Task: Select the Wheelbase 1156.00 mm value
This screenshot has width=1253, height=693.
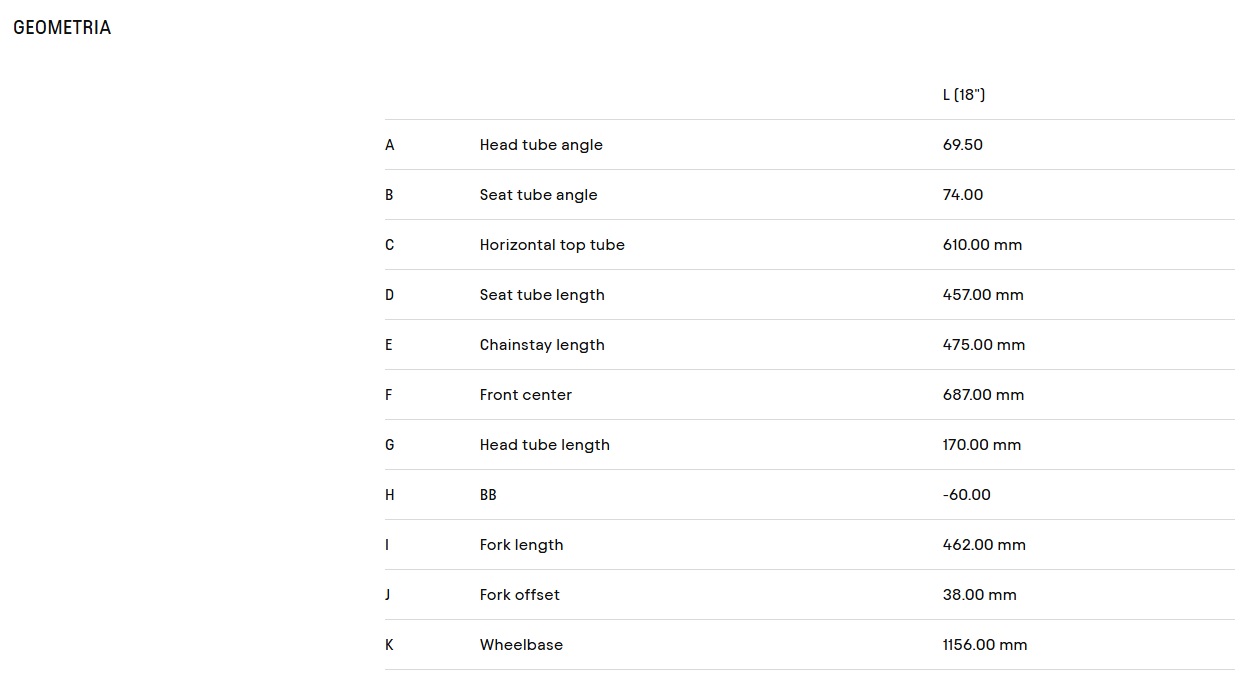Action: pyautogui.click(x=985, y=645)
